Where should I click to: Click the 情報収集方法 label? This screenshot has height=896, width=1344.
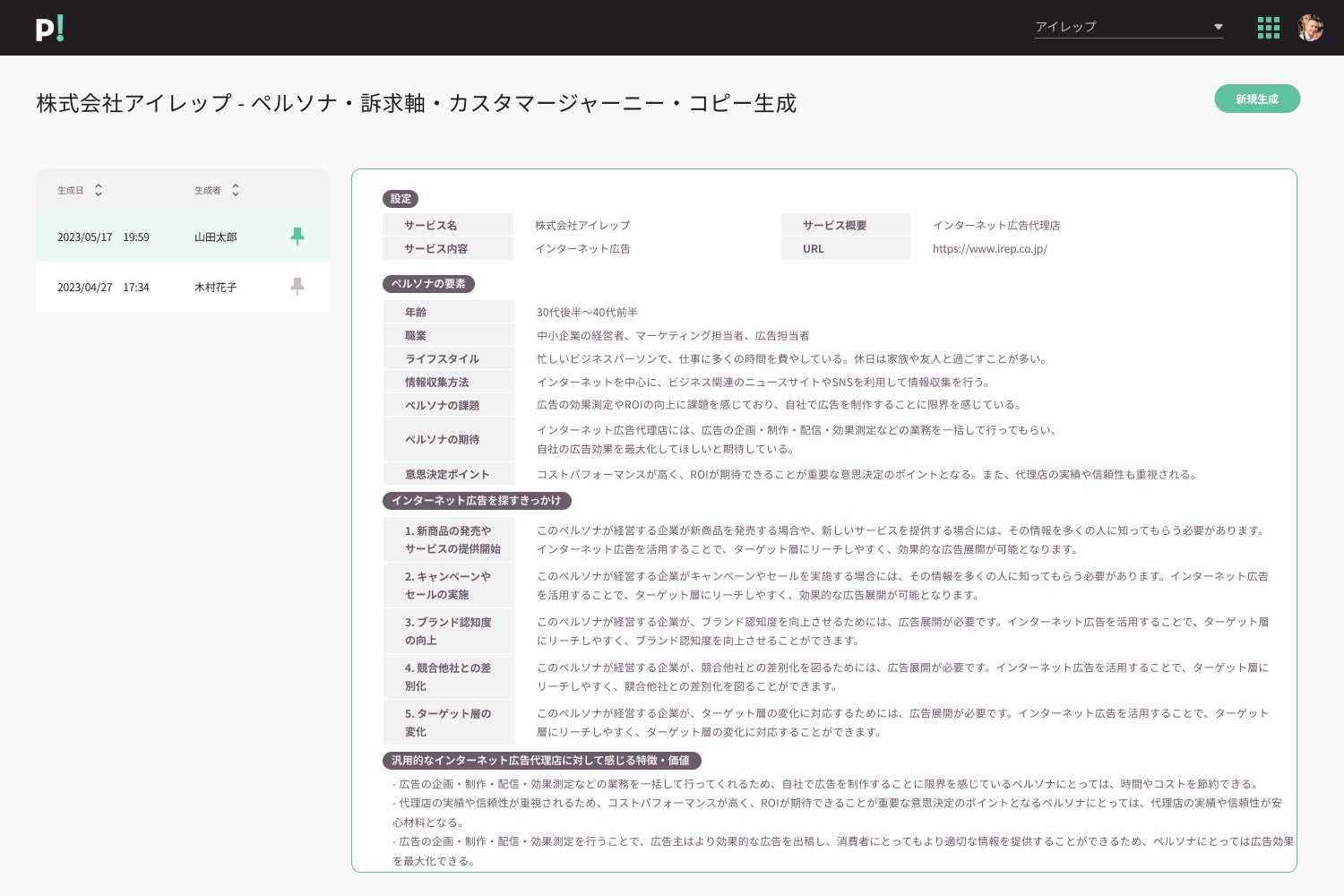[x=449, y=382]
